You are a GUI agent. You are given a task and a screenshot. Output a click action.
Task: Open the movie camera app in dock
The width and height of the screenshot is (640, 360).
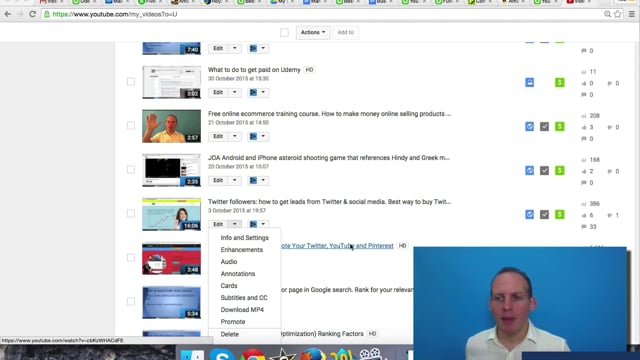[370, 354]
